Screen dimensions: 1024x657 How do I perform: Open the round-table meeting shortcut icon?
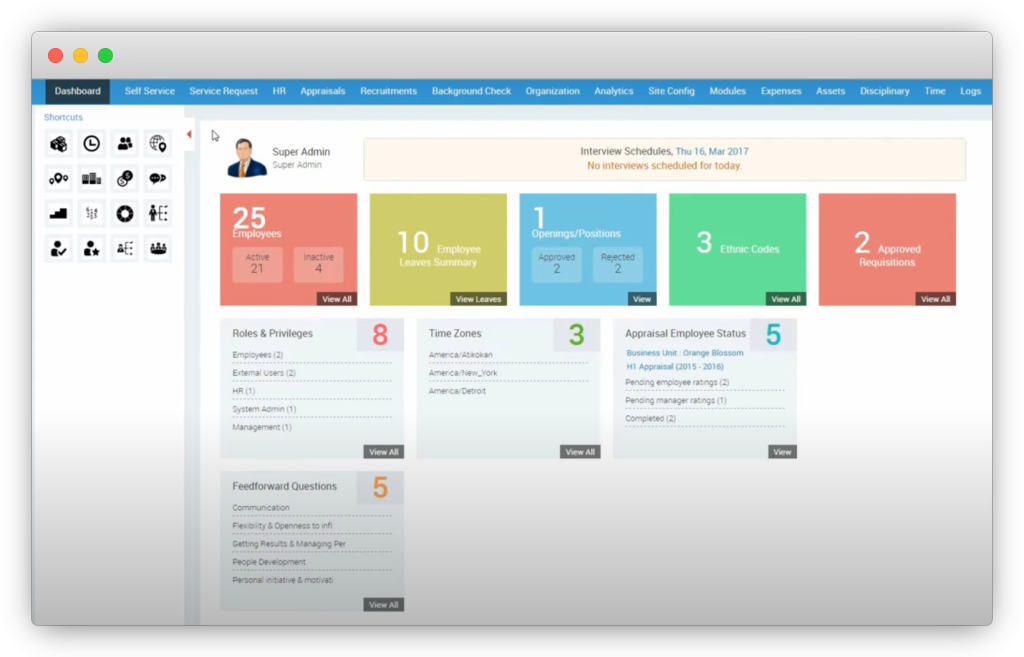[158, 249]
